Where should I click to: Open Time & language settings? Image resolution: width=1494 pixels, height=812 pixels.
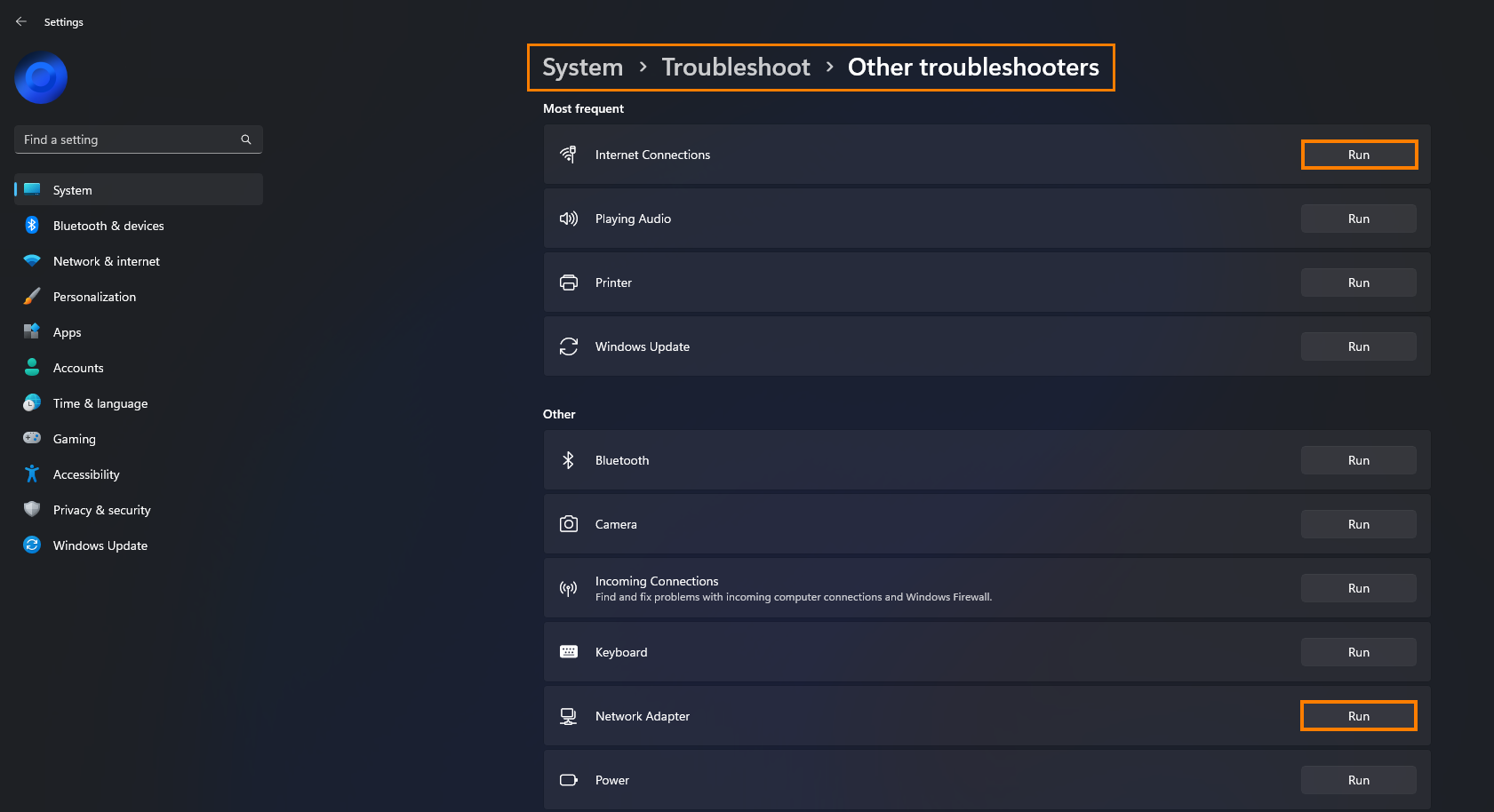139,403
